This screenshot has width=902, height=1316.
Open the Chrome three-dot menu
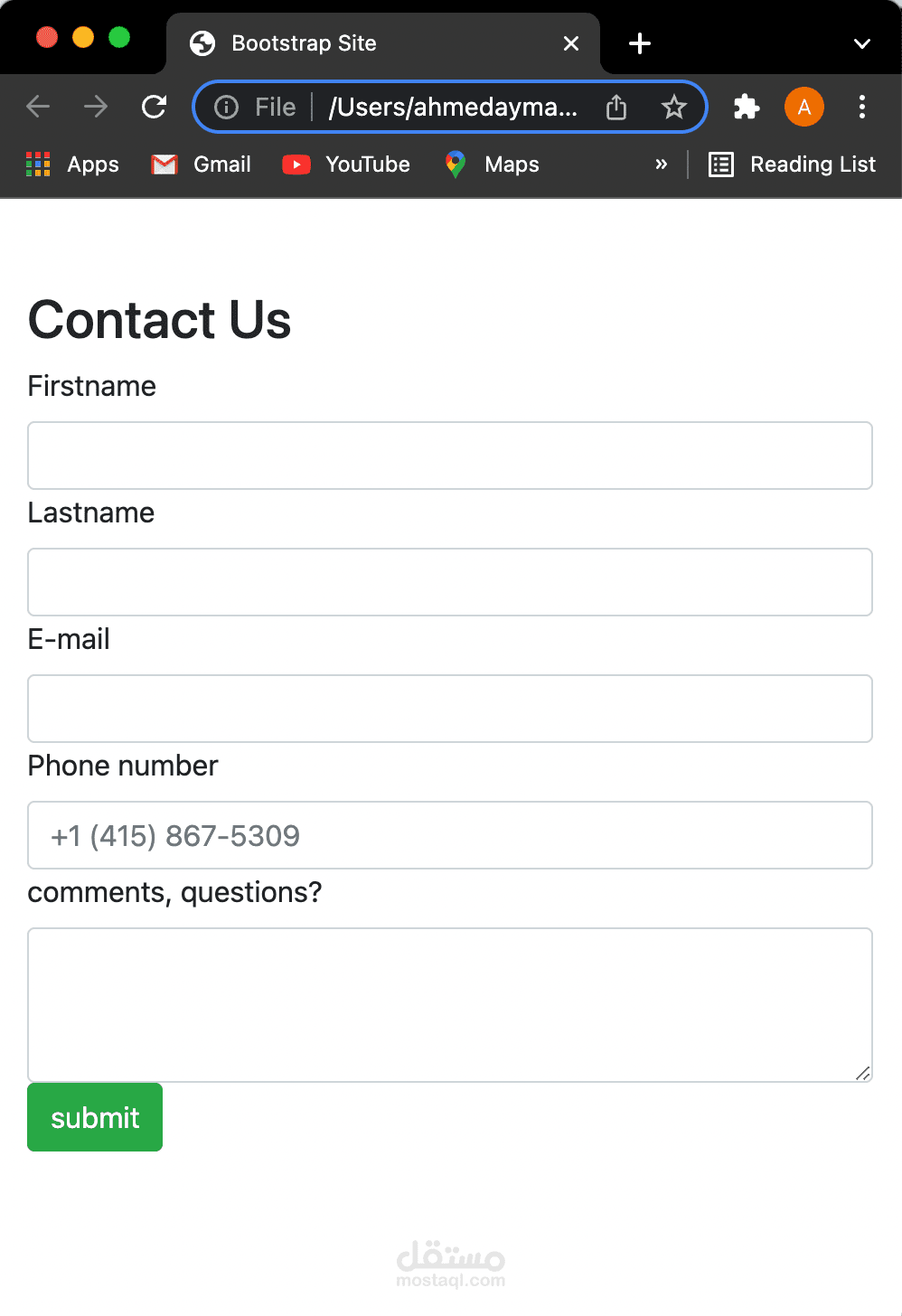pyautogui.click(x=862, y=107)
